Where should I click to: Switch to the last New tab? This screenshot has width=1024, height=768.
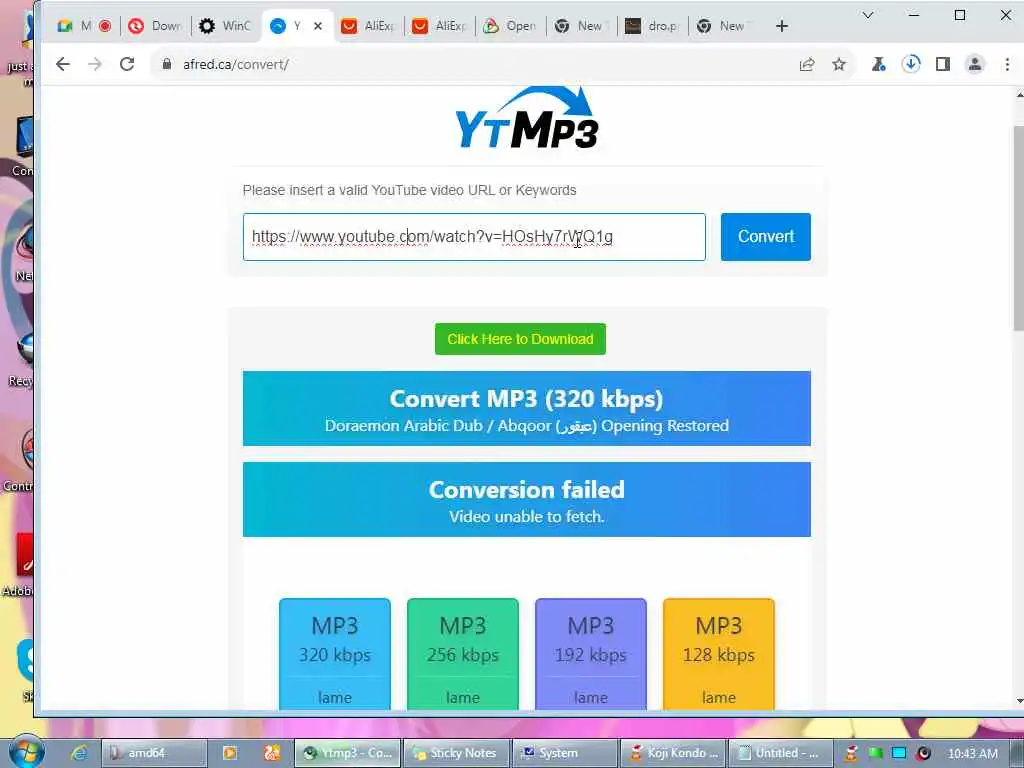[x=724, y=26]
